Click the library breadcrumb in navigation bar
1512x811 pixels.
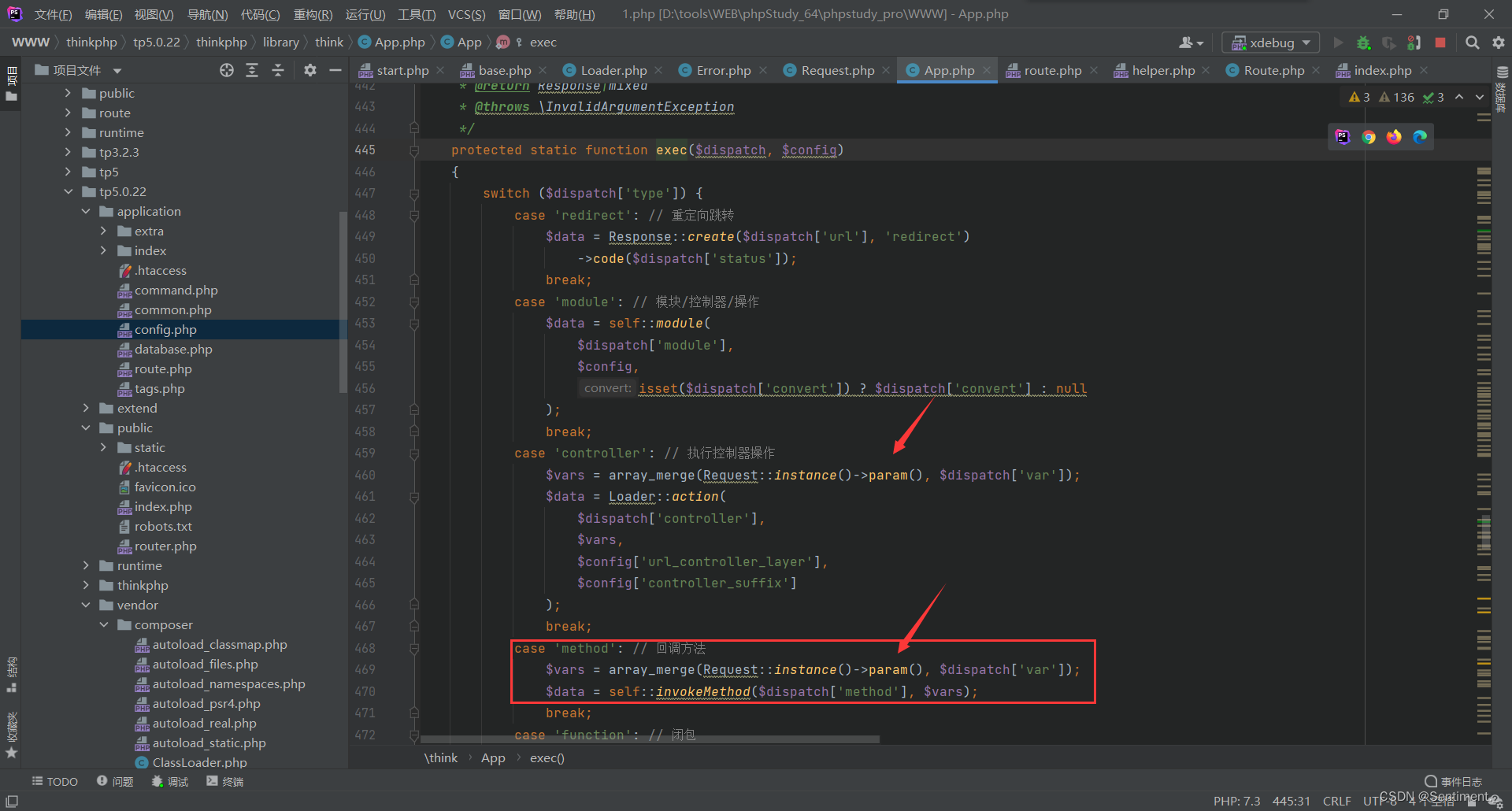[280, 43]
